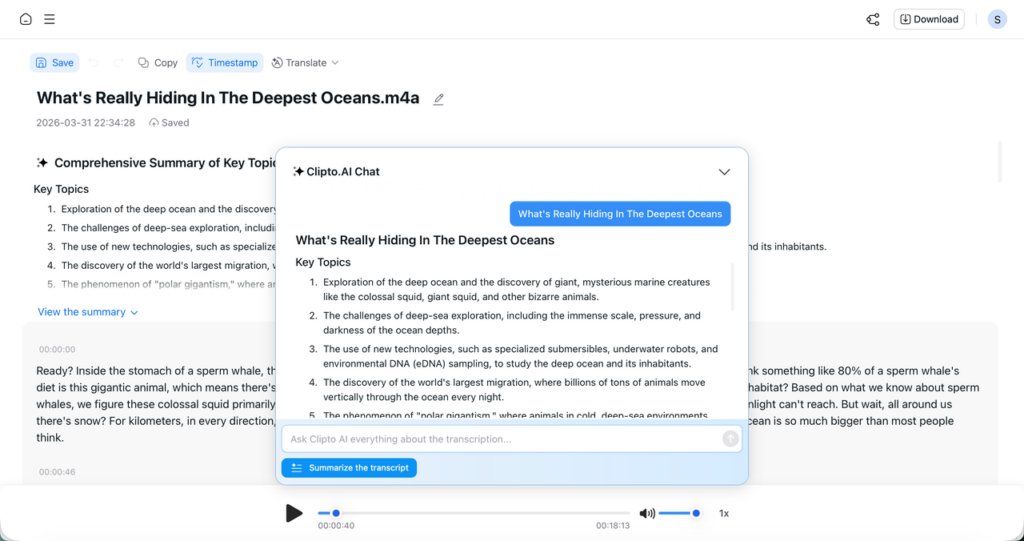Click the Download button
This screenshot has width=1024, height=541.
coord(929,19)
